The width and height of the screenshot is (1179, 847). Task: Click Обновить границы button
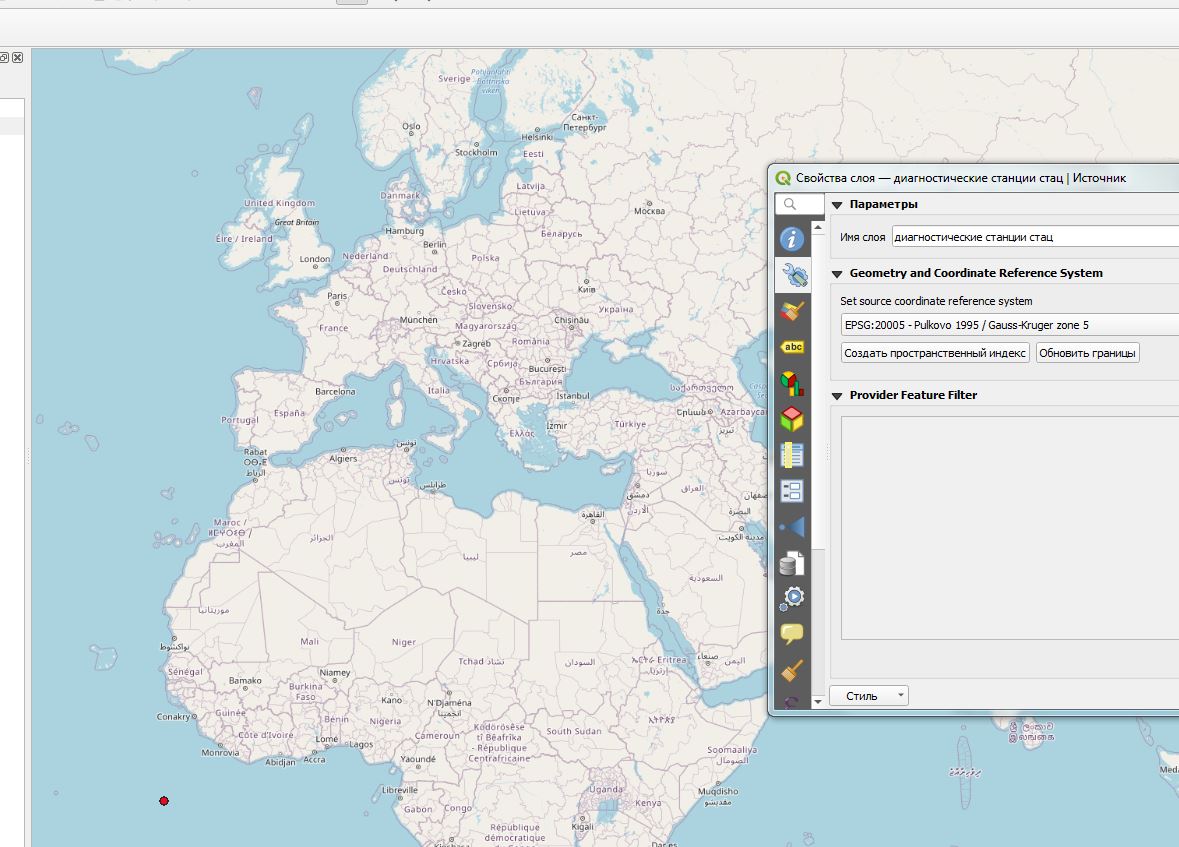point(1087,353)
